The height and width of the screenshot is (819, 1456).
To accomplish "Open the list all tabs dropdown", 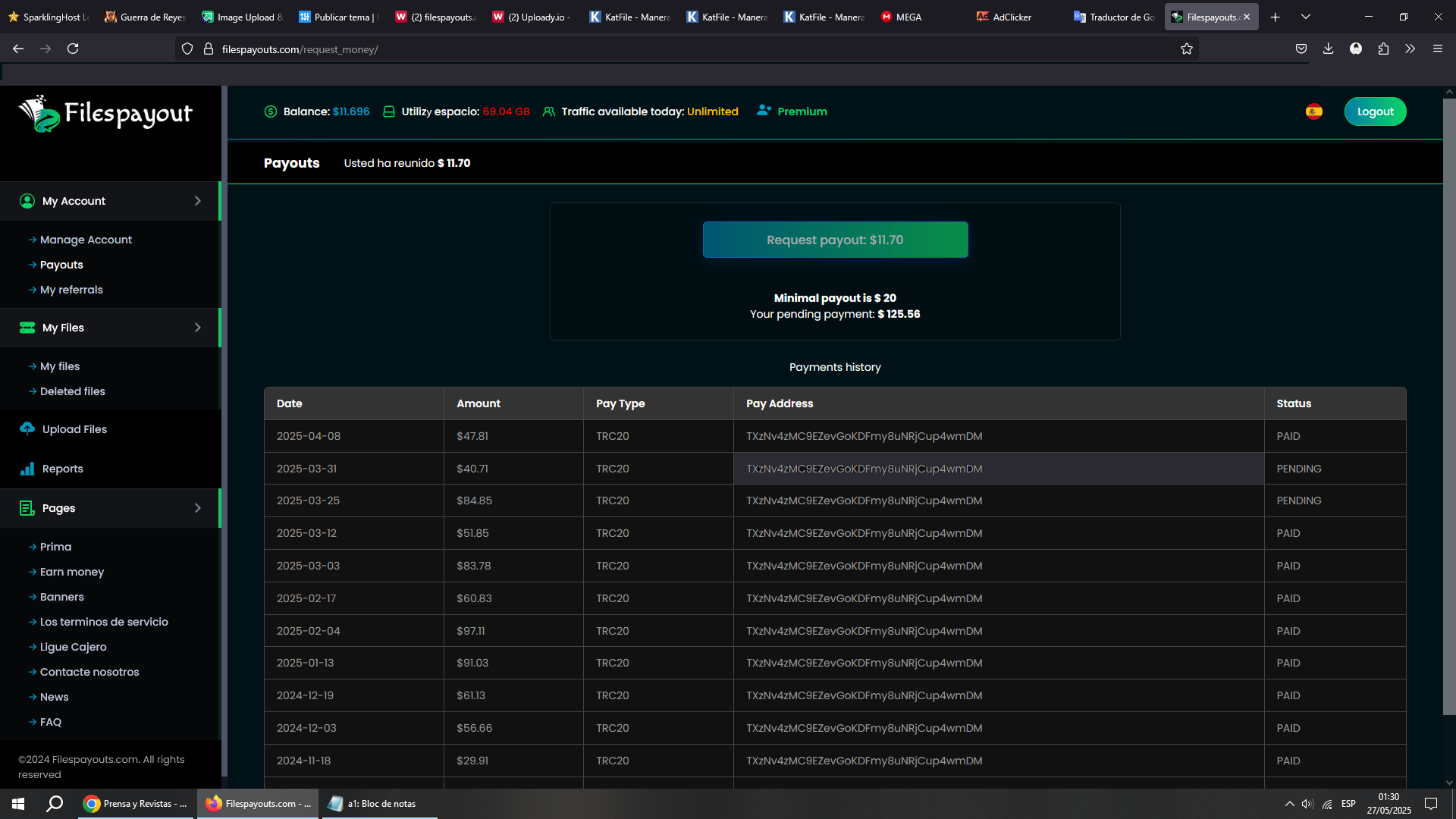I will tap(1306, 17).
